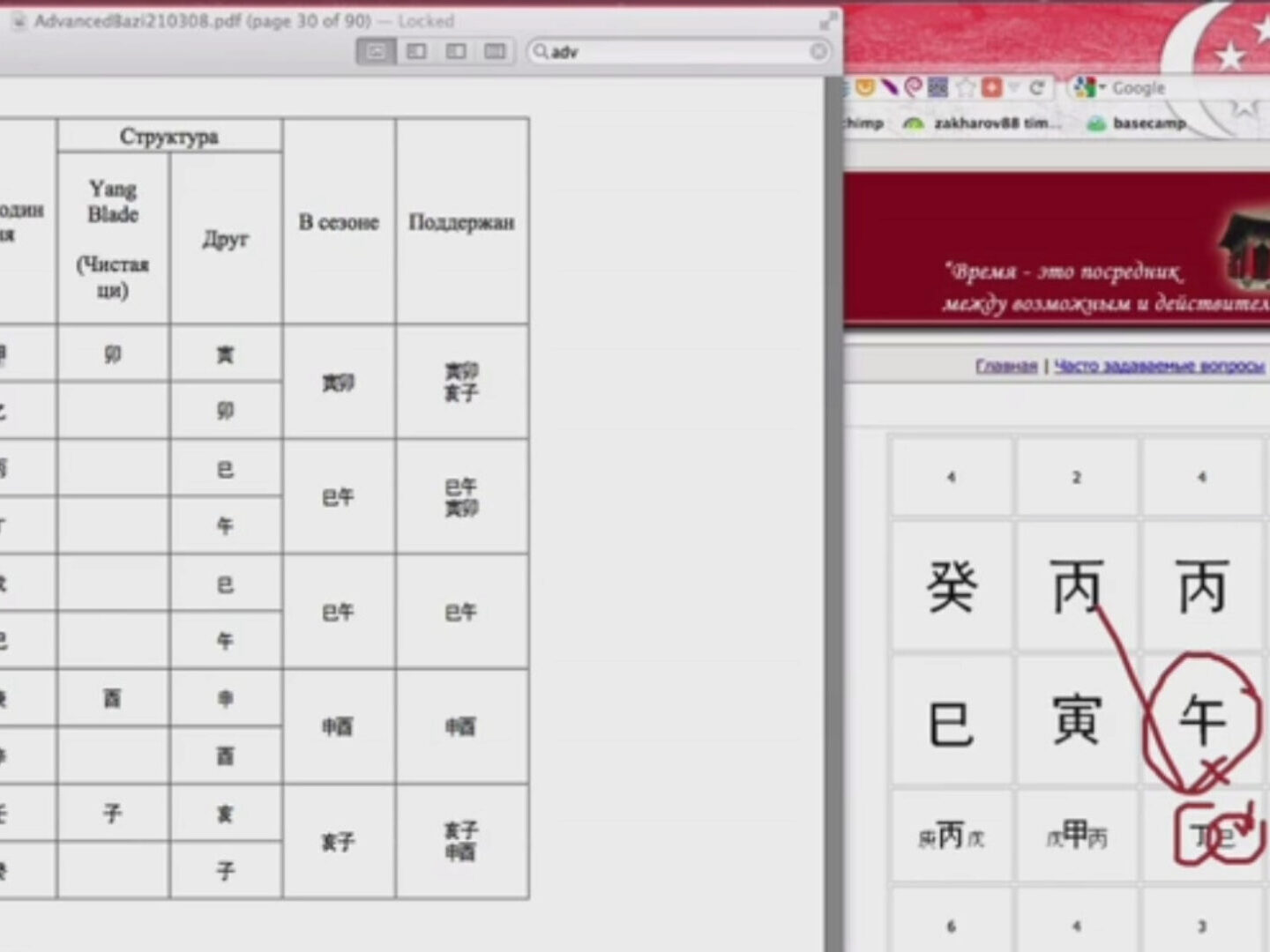Click the purple feather extension icon

point(890,87)
